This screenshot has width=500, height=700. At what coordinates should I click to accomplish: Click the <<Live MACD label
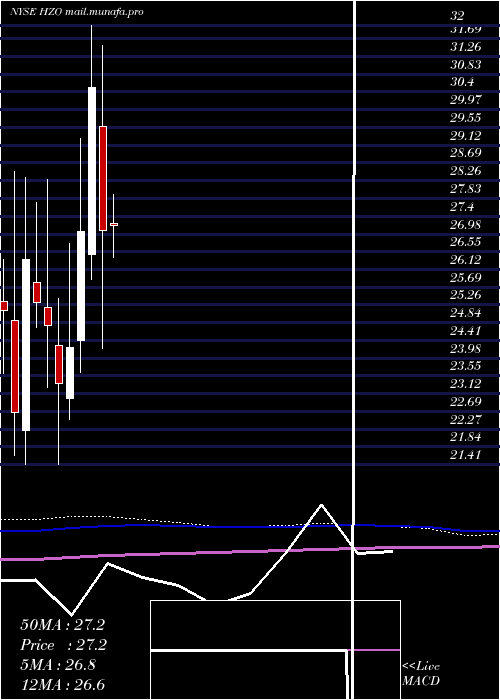421,673
